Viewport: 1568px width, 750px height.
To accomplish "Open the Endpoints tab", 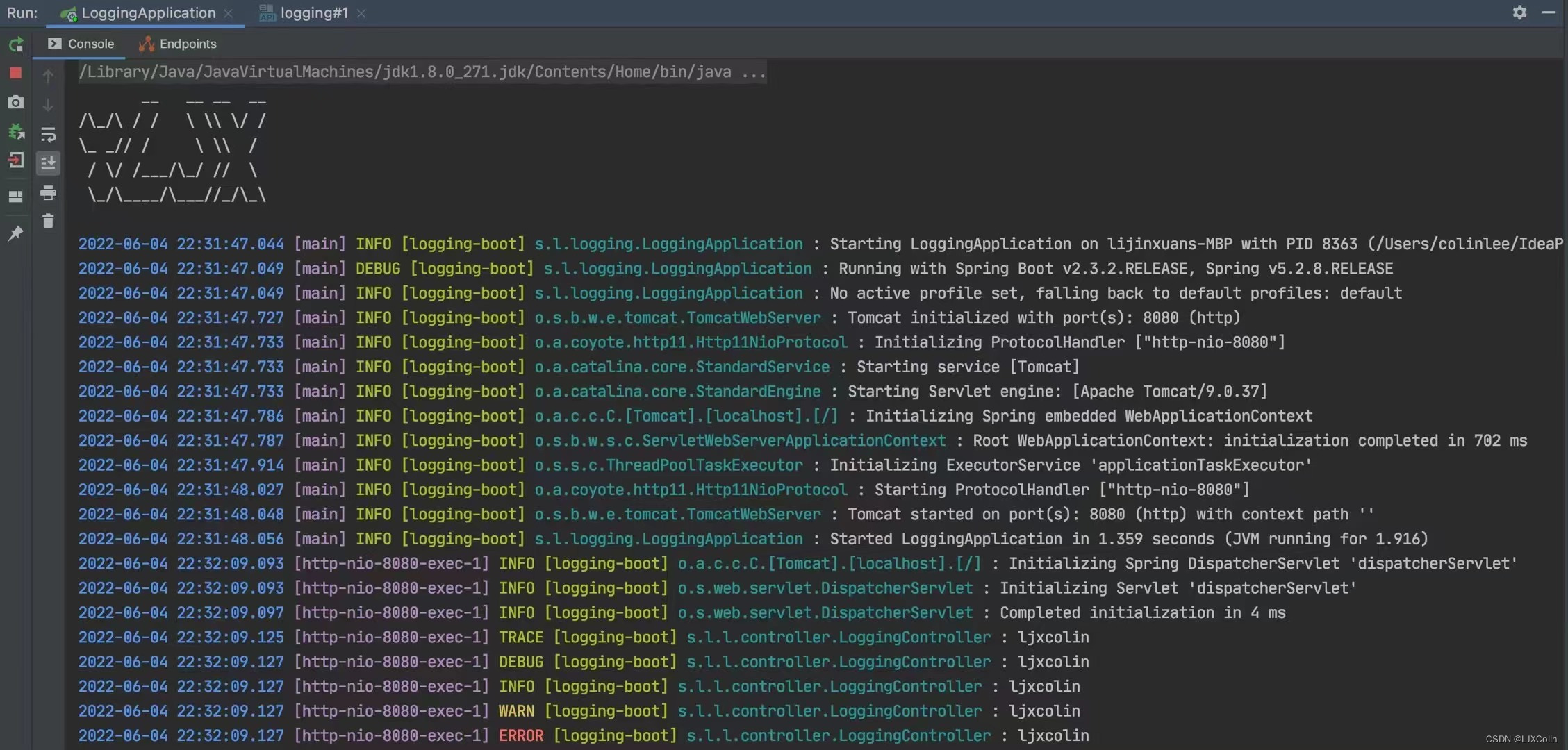I will click(178, 44).
